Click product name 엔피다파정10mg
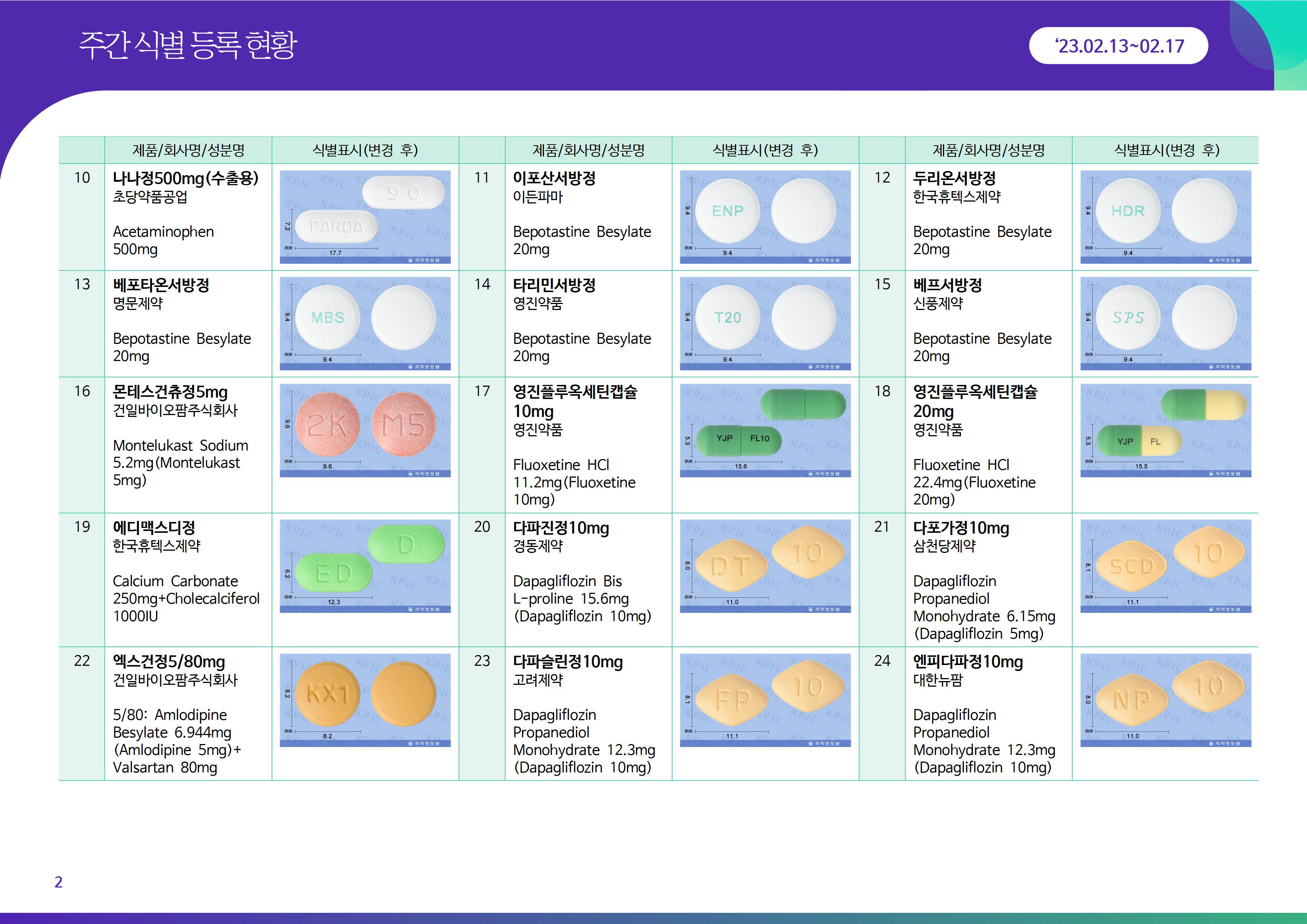 point(968,662)
